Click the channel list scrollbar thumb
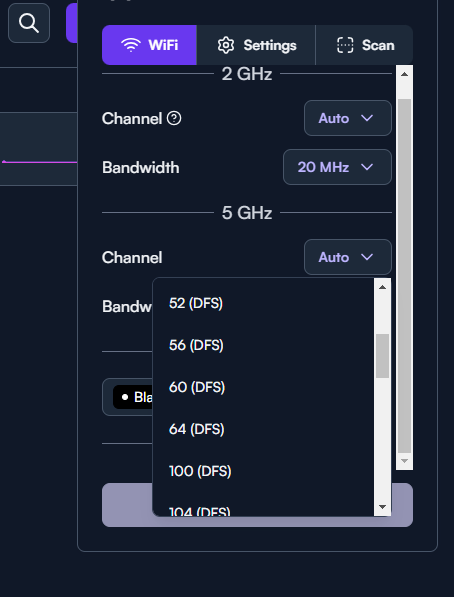The height and width of the screenshot is (597, 454). pyautogui.click(x=382, y=356)
